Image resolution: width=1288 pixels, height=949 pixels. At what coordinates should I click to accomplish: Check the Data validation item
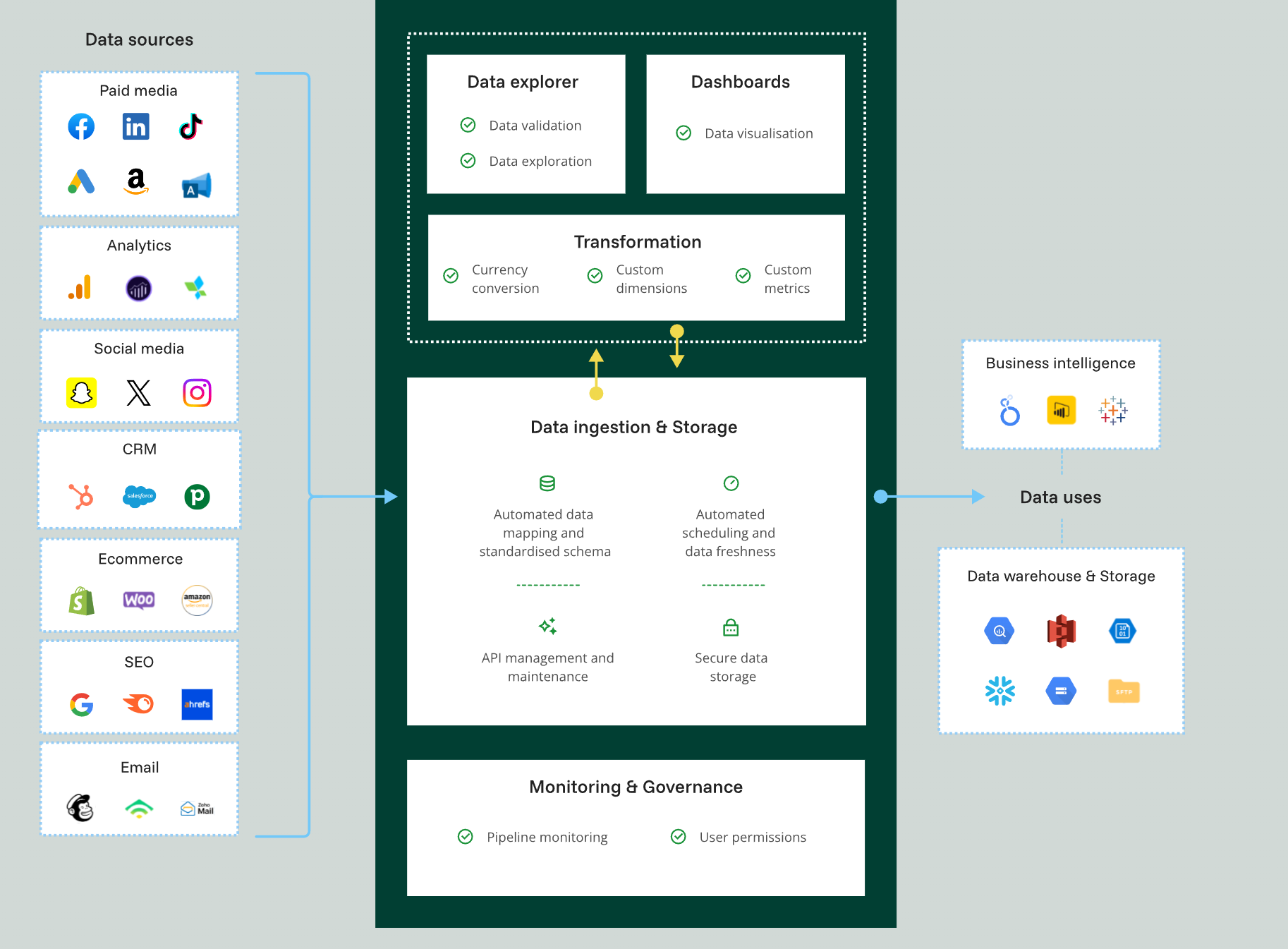point(468,125)
